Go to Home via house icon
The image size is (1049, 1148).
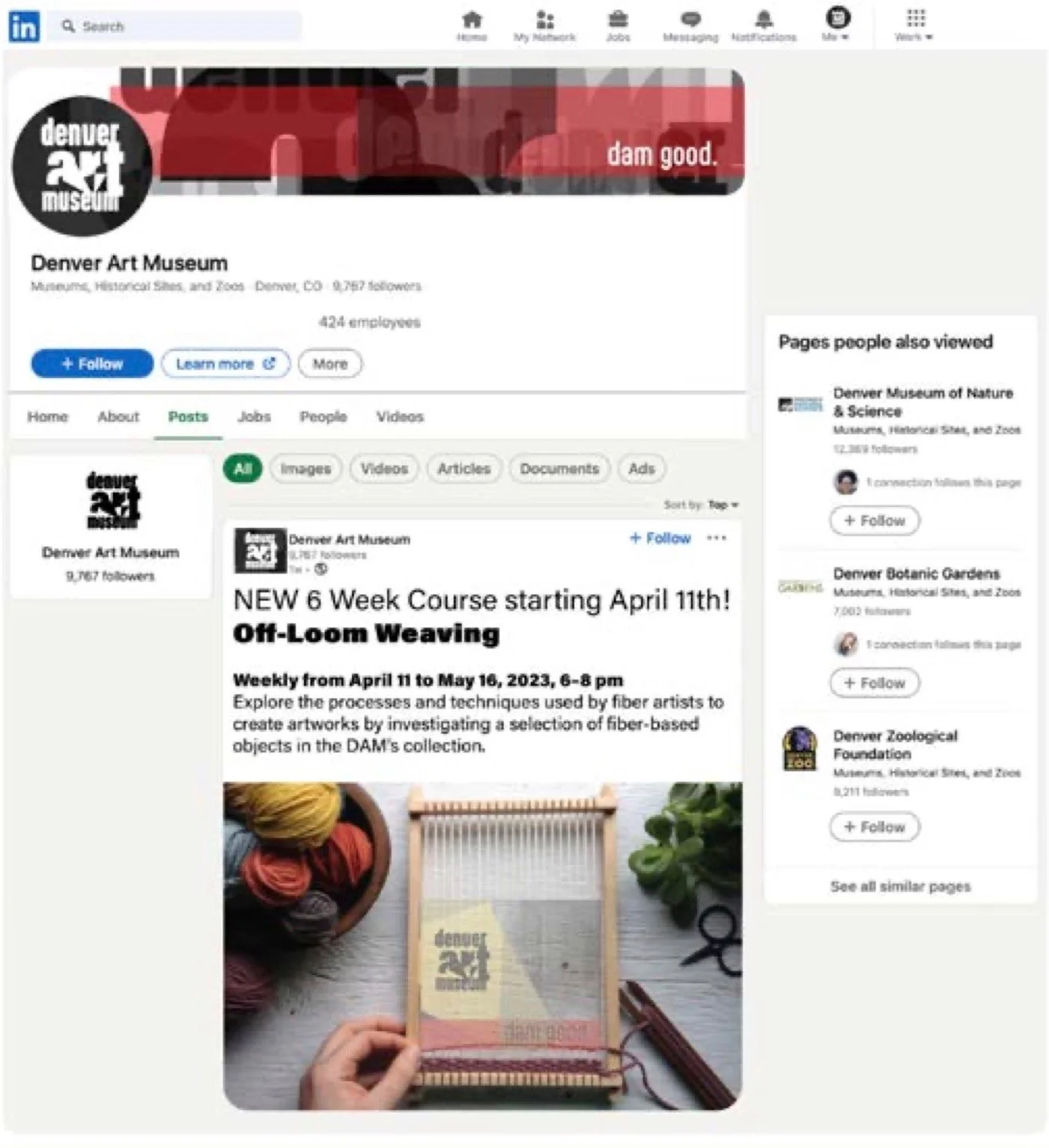pyautogui.click(x=472, y=19)
